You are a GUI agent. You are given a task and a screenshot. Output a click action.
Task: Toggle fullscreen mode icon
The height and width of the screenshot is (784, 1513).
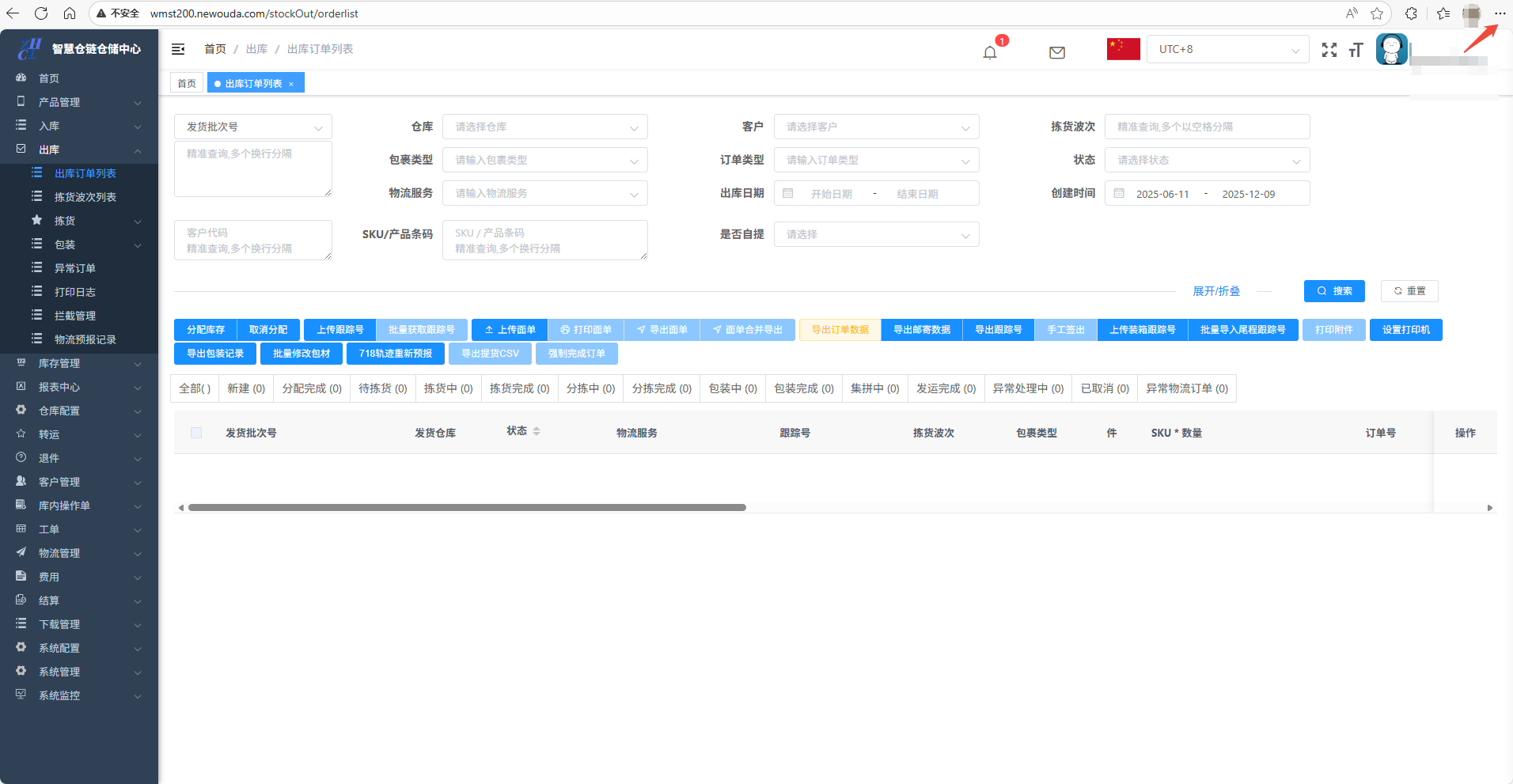(x=1329, y=50)
